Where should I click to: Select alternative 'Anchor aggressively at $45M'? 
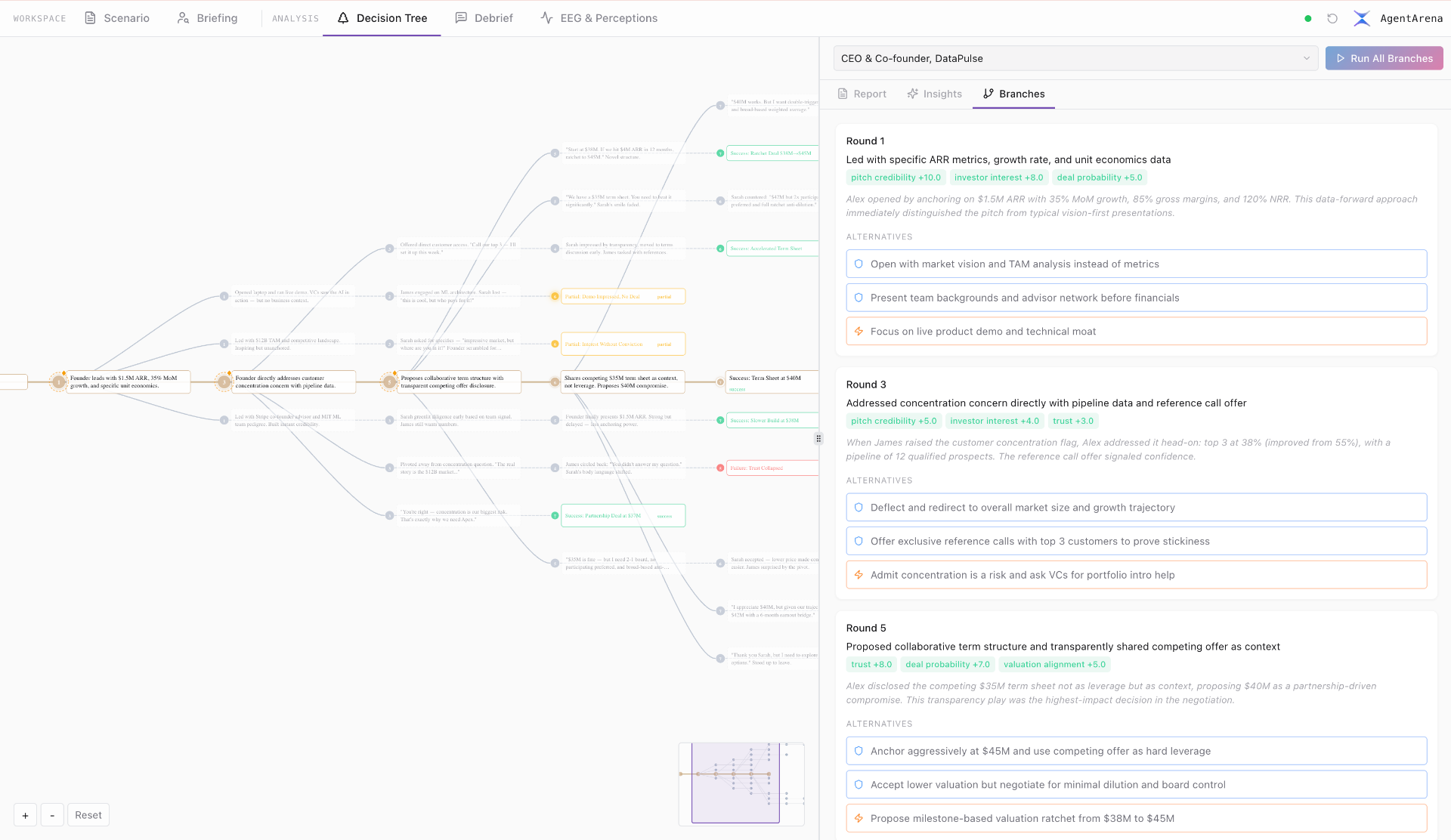click(x=1136, y=751)
